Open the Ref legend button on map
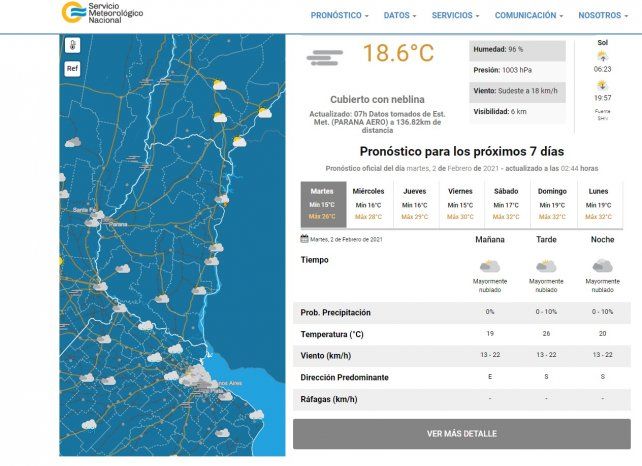This screenshot has width=642, height=466. coord(72,69)
